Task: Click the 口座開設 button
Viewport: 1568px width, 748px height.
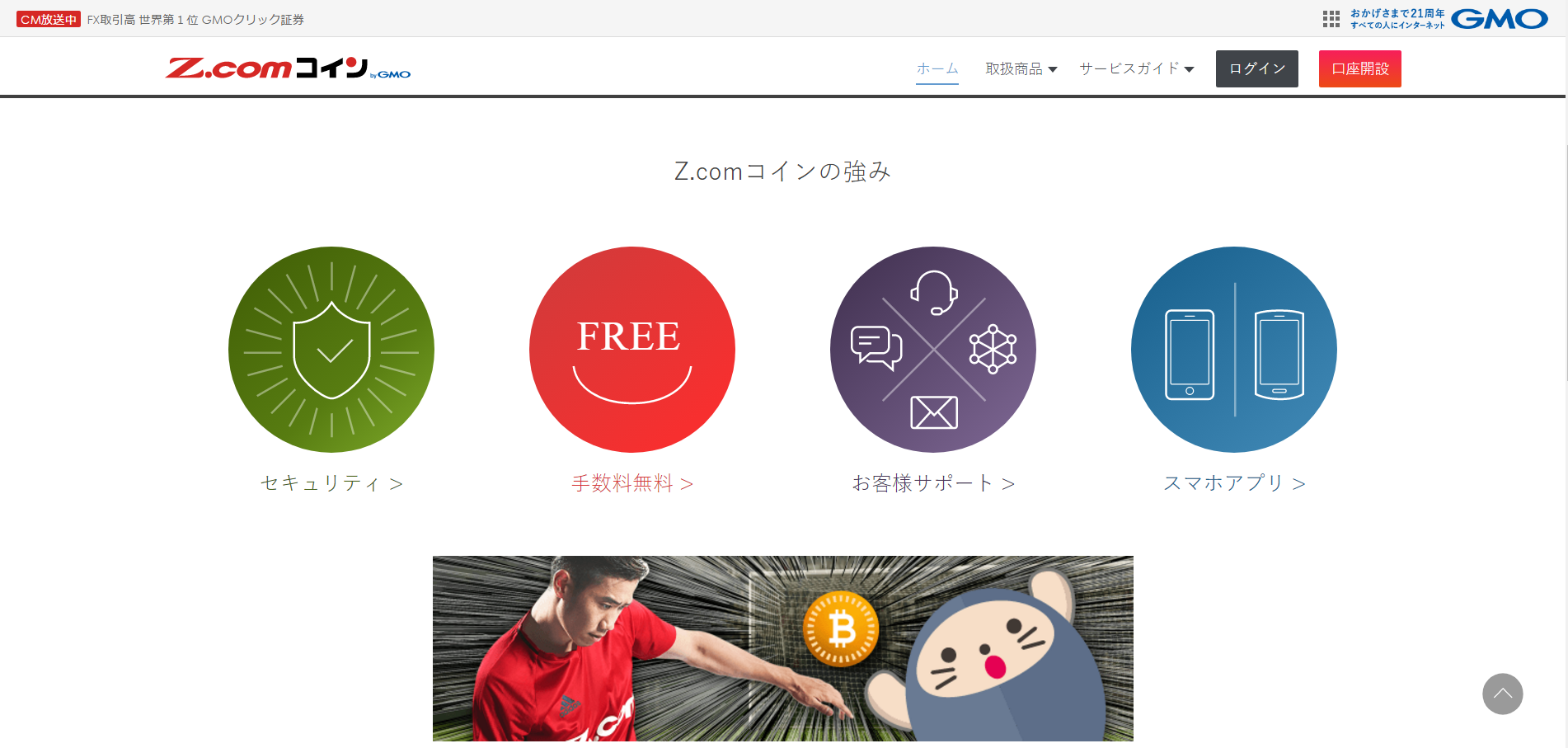Action: [1360, 68]
